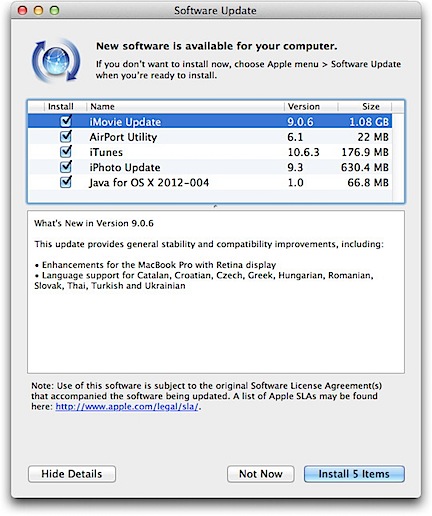432x516 pixels.
Task: Click the Software Update globe icon
Action: click(56, 61)
